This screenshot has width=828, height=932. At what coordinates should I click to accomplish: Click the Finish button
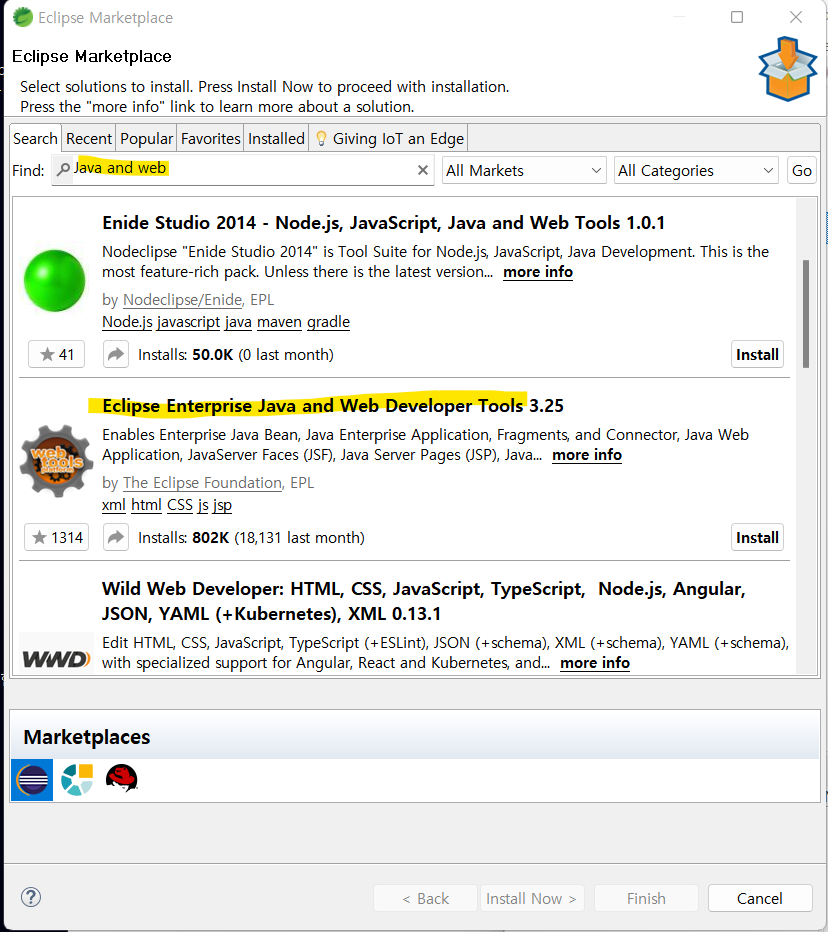click(x=646, y=898)
